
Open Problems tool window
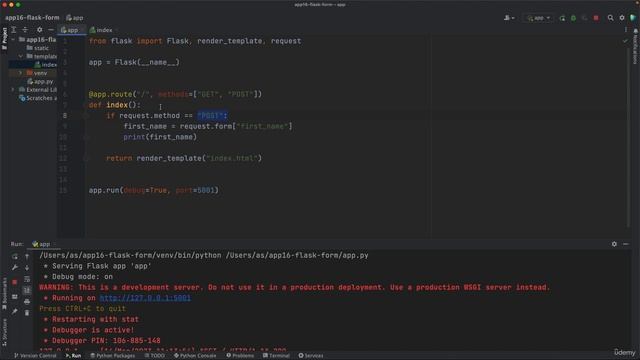pyautogui.click(x=240, y=356)
